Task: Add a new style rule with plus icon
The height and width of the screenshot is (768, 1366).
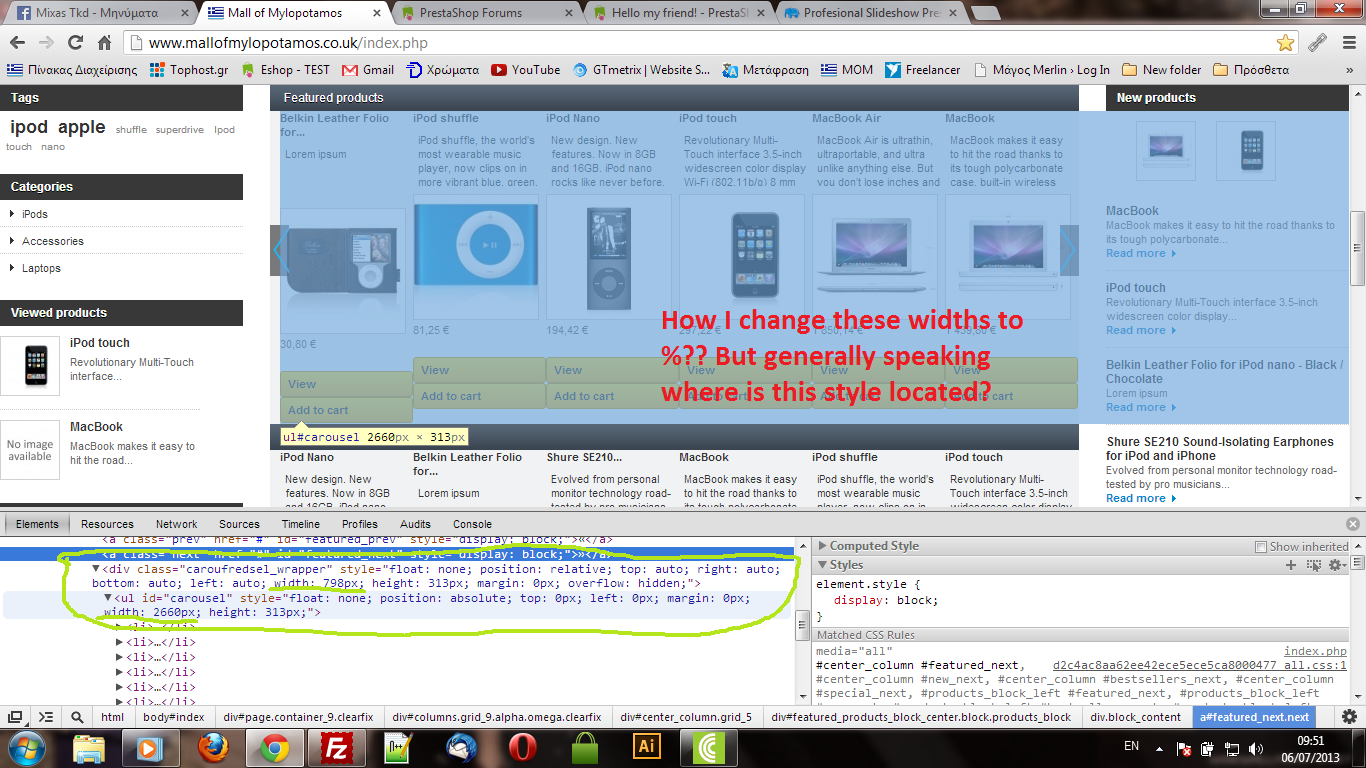Action: point(1291,565)
